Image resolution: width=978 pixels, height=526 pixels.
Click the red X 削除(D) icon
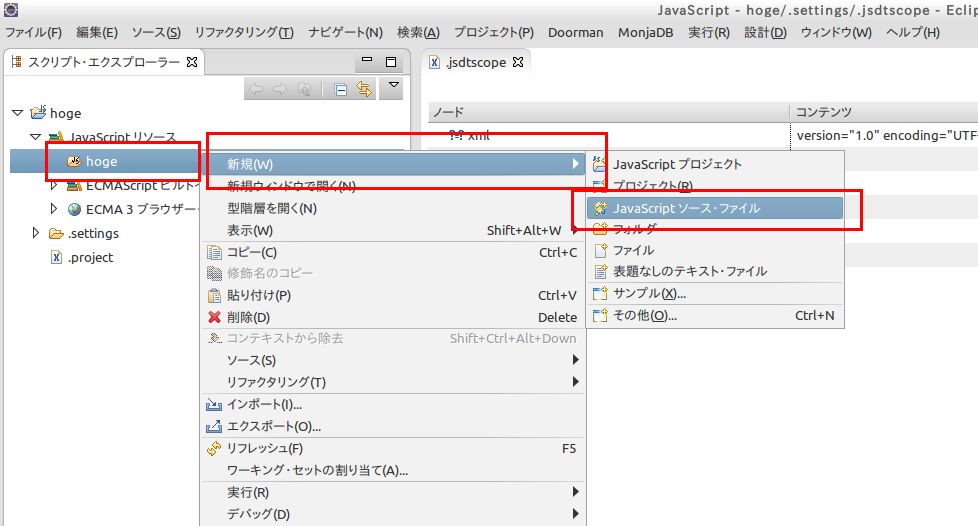[214, 317]
